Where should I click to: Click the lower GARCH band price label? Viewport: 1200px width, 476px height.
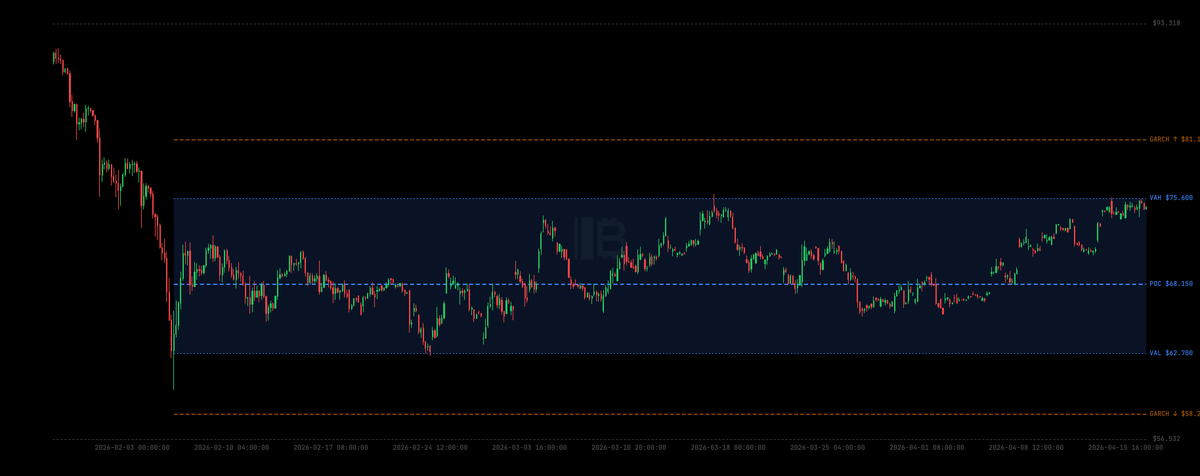pos(1174,413)
